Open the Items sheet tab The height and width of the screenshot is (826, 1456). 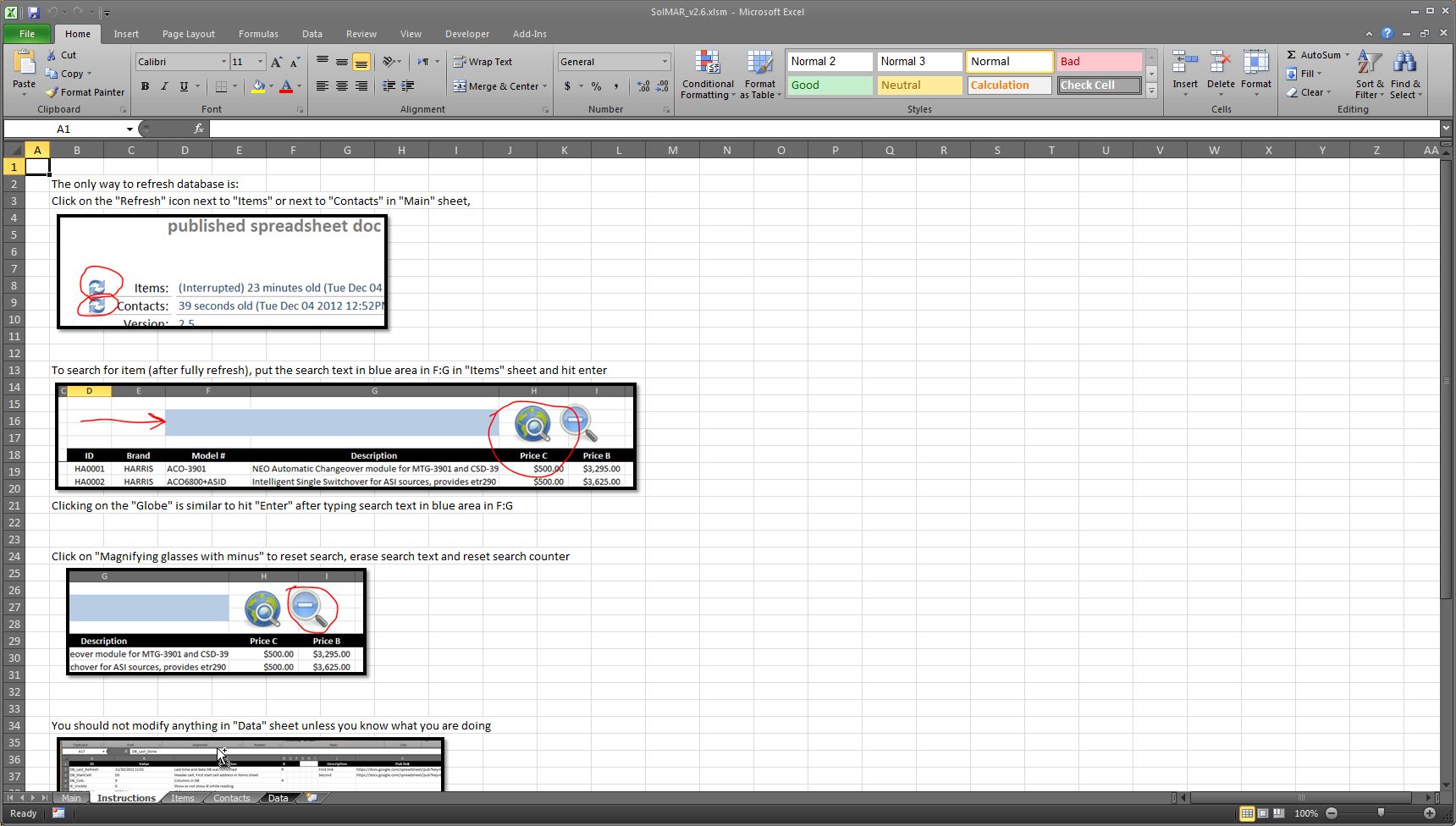pyautogui.click(x=183, y=798)
